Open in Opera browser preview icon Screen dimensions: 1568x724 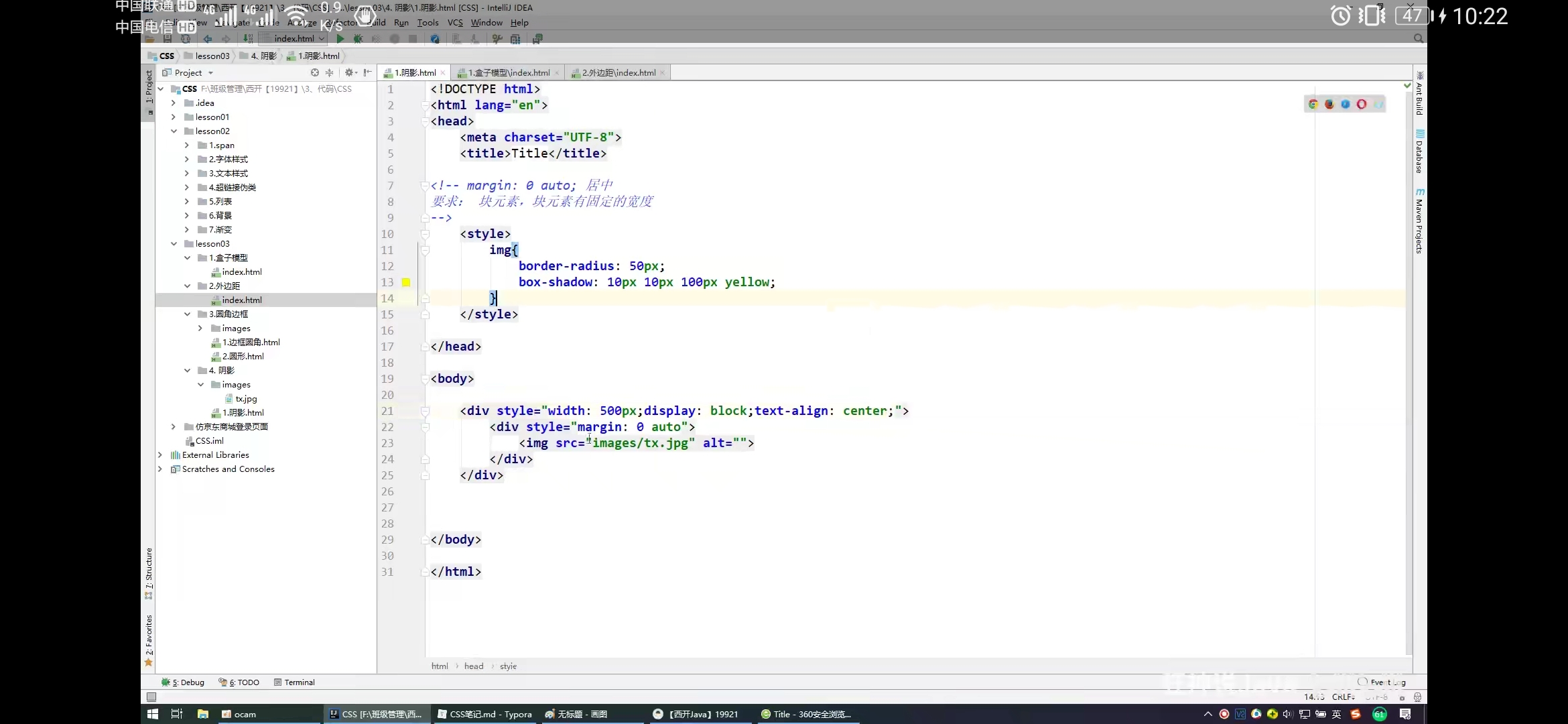coord(1362,104)
